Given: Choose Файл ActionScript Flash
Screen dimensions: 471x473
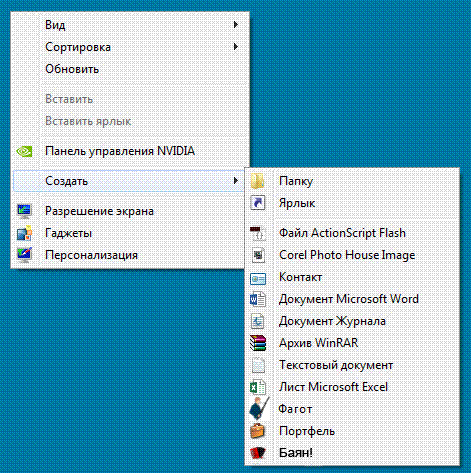Looking at the screenshot, I should point(352,233).
